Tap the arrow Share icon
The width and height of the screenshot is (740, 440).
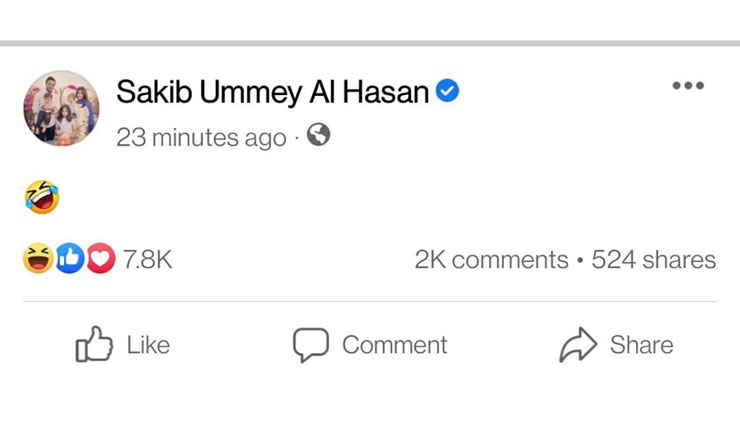coord(577,345)
